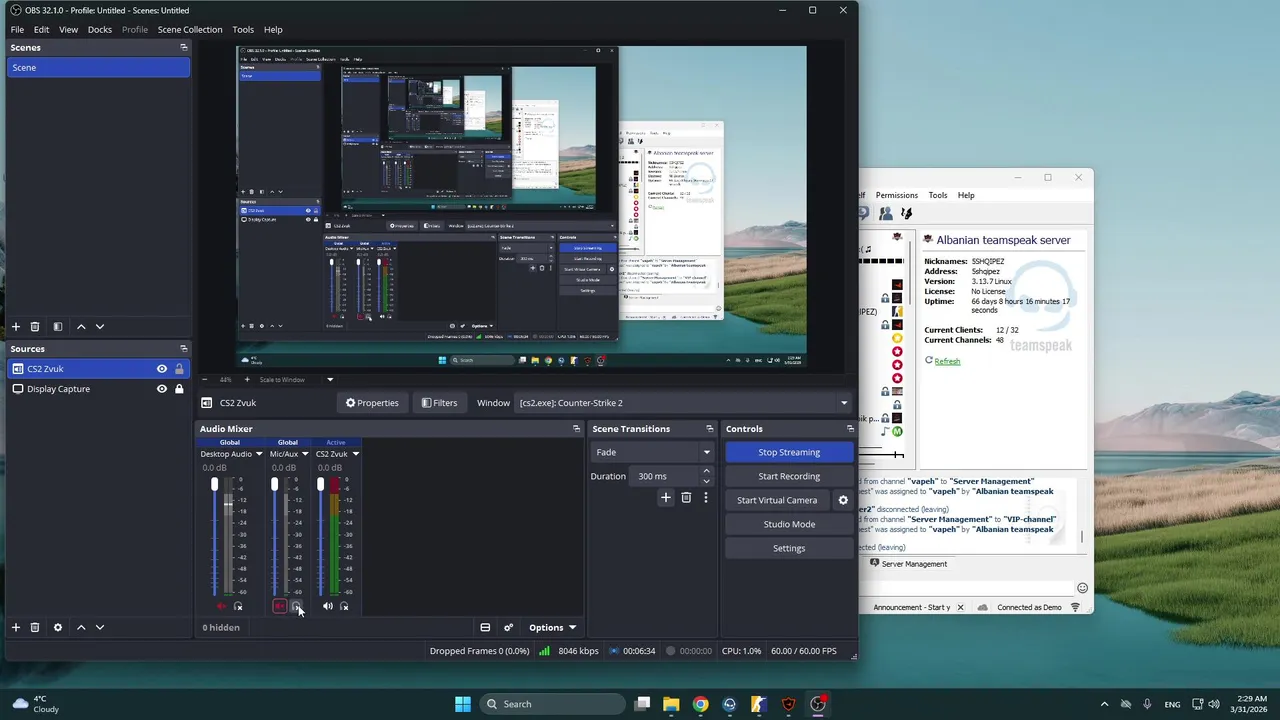This screenshot has height=720, width=1280.
Task: Open Docks menu in OBS
Action: click(100, 29)
